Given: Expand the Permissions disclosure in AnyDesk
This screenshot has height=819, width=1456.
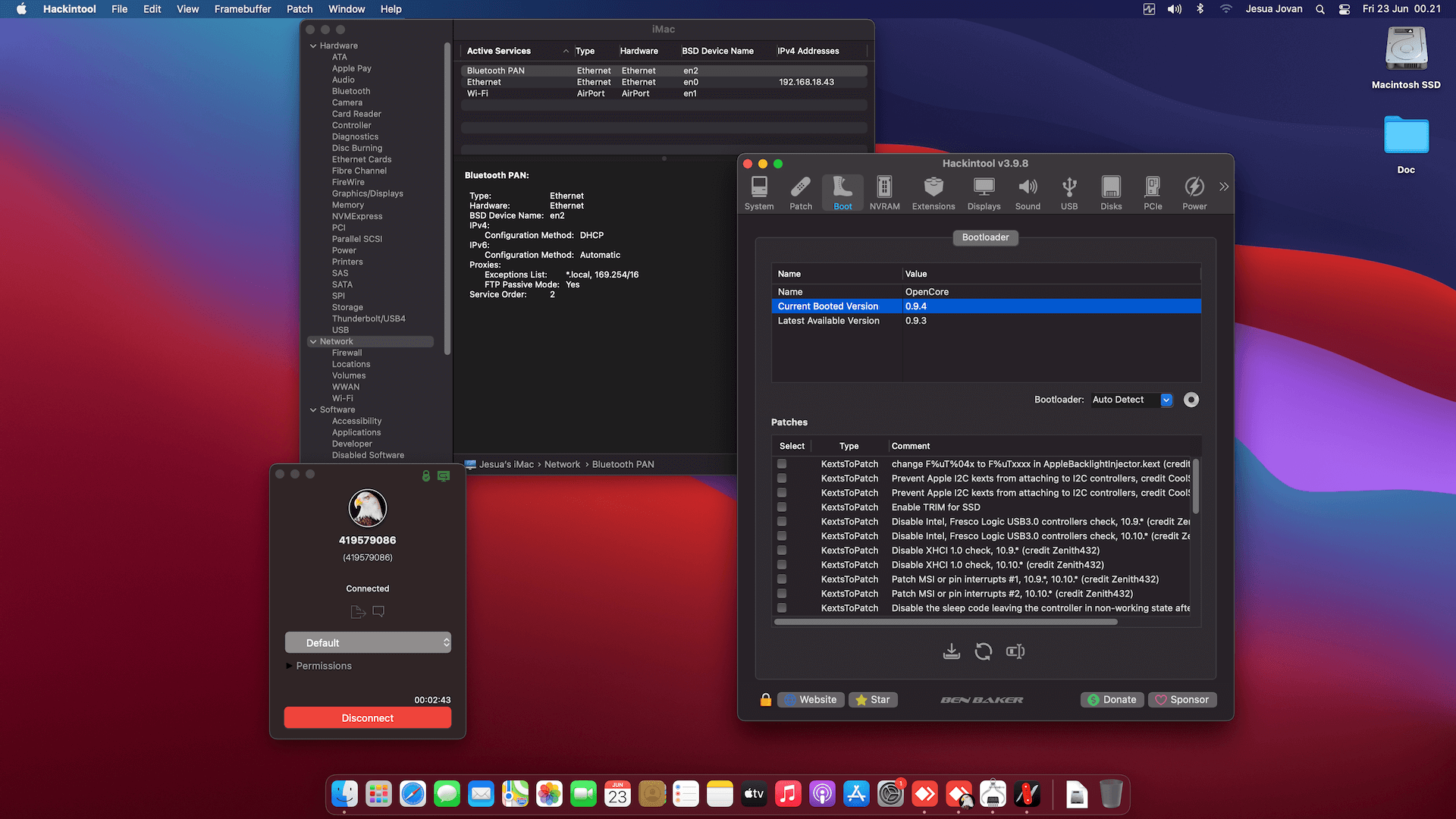Looking at the screenshot, I should [289, 666].
